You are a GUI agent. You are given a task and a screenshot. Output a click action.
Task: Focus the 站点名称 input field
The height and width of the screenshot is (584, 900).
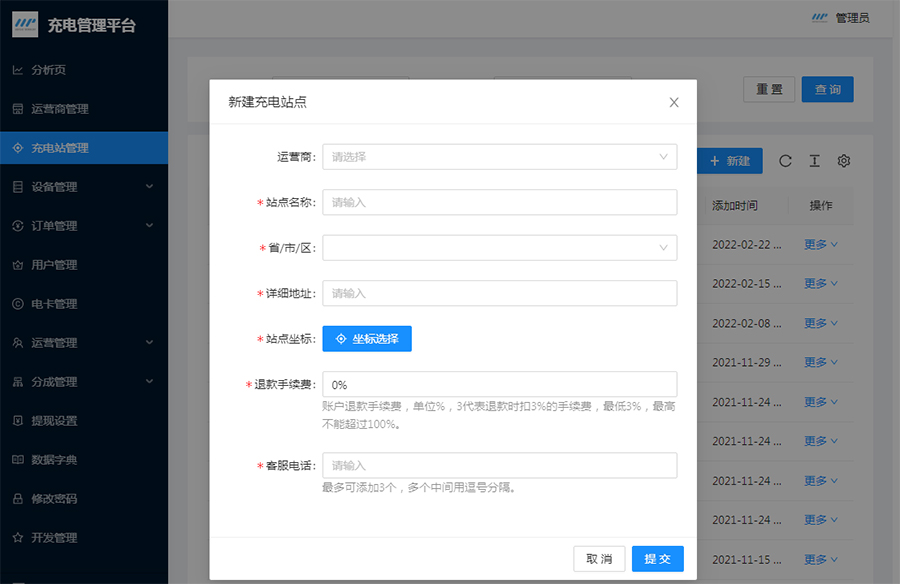pos(499,202)
